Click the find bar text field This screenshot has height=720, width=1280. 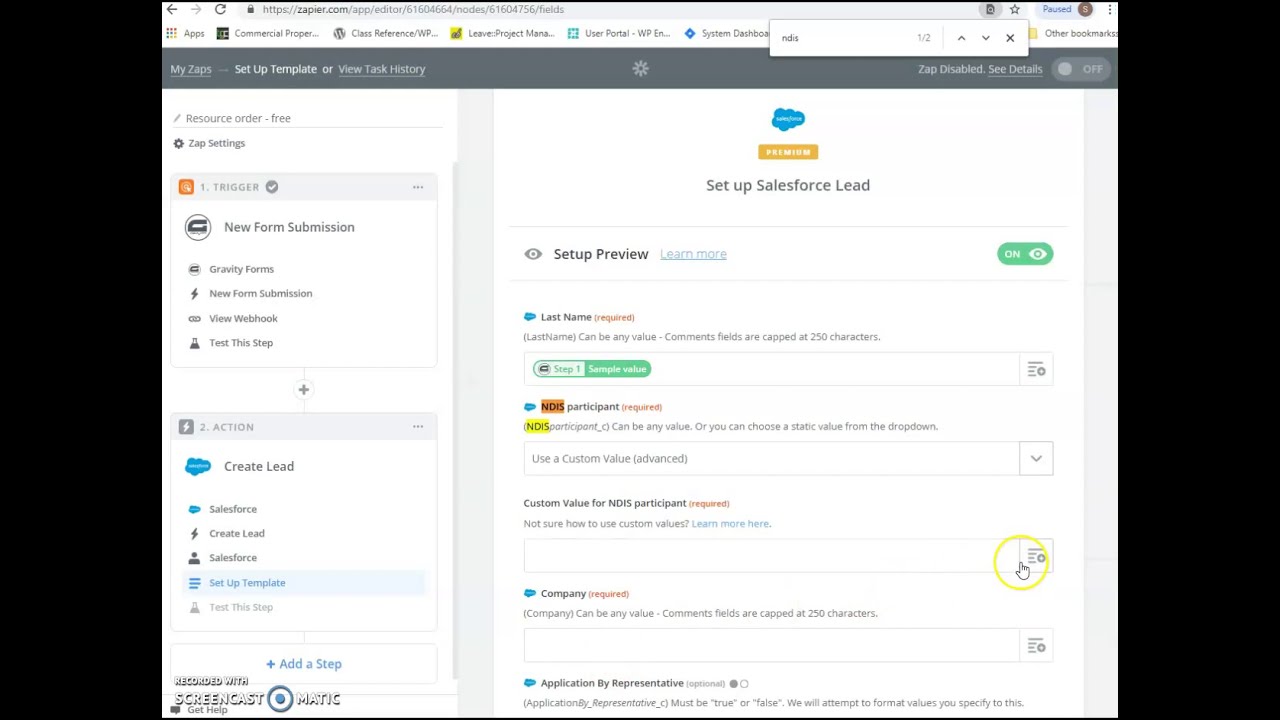[x=845, y=38]
